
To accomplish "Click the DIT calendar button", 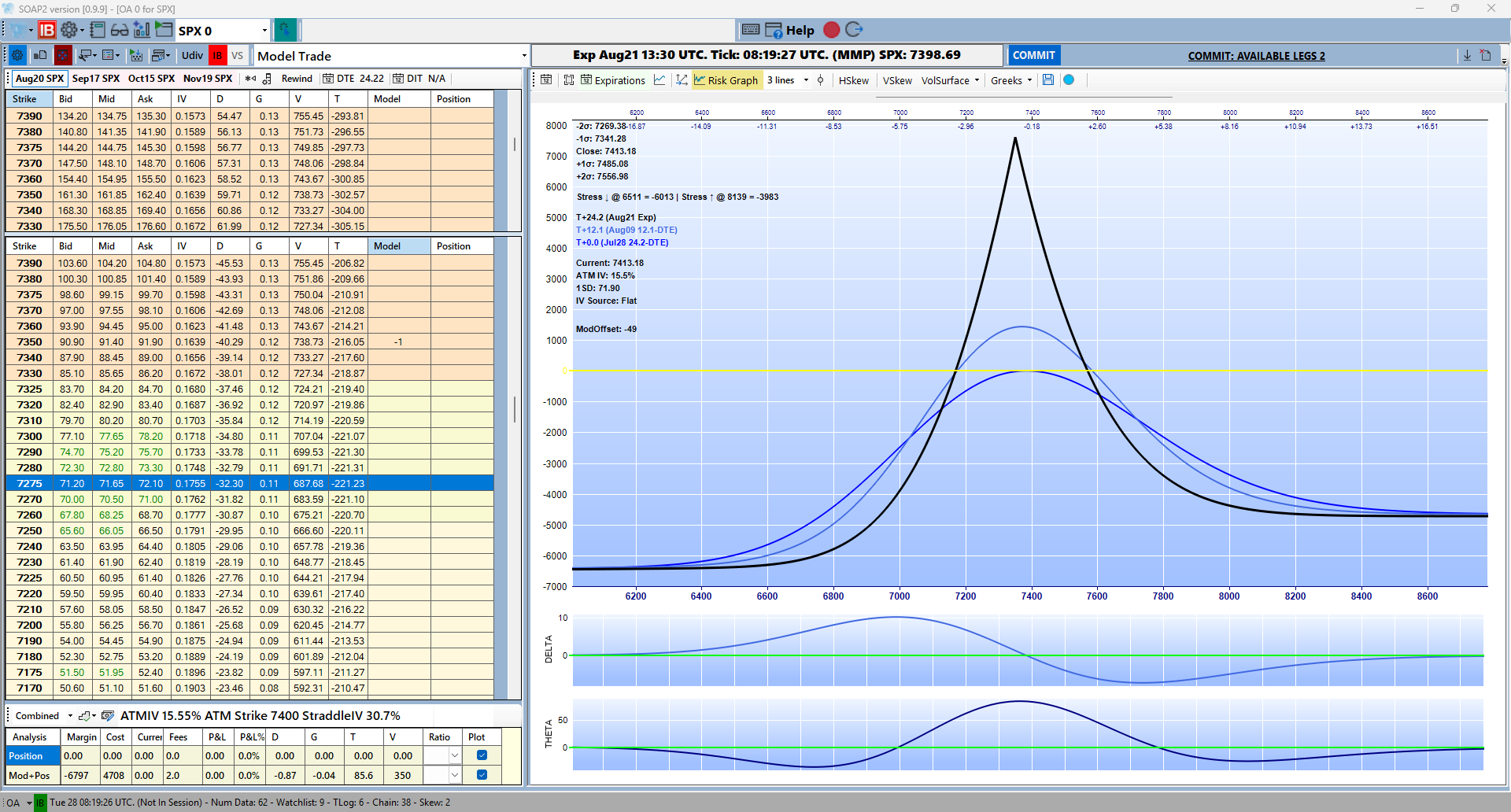I will coord(419,78).
